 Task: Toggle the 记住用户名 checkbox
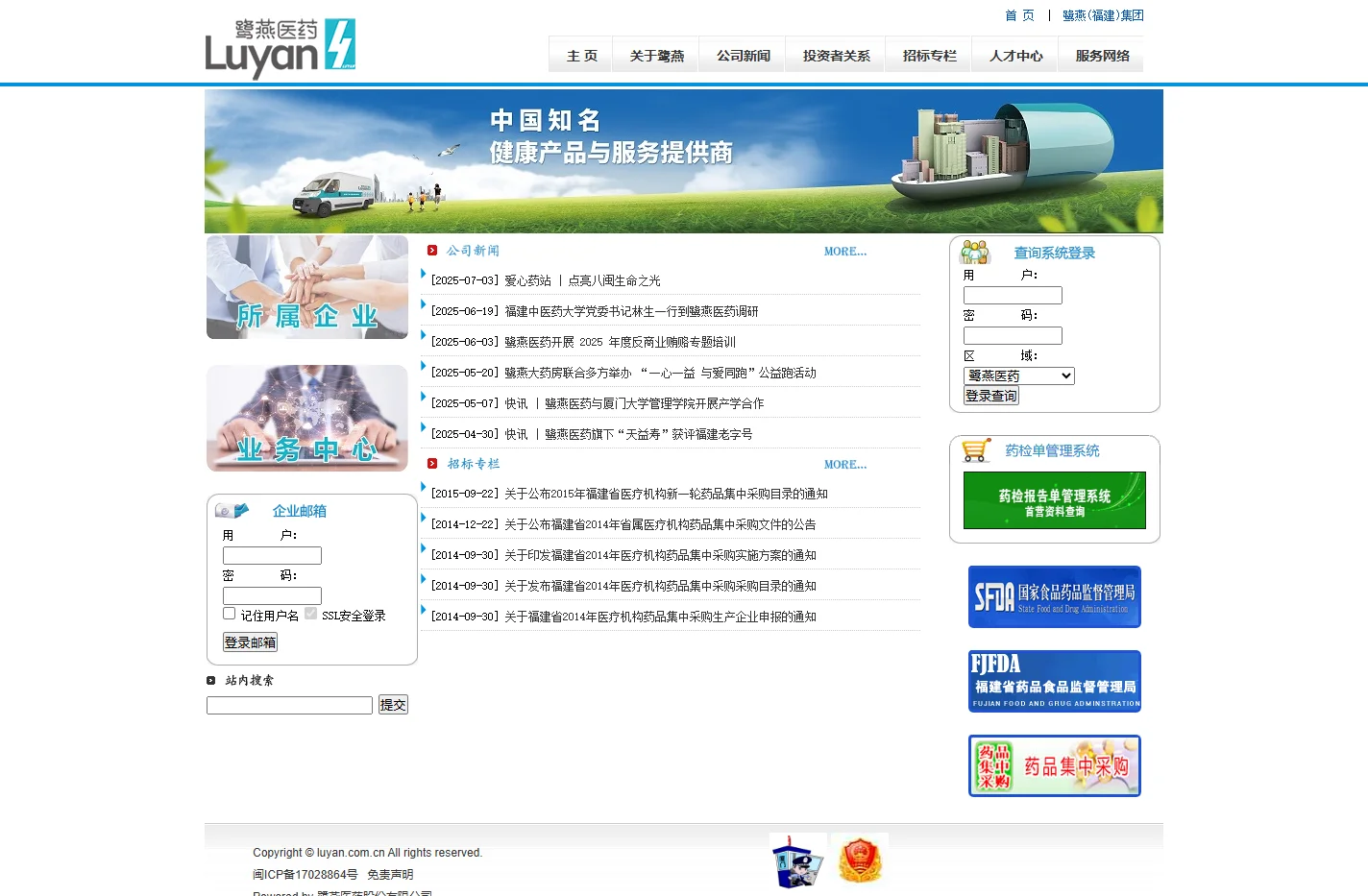point(229,614)
